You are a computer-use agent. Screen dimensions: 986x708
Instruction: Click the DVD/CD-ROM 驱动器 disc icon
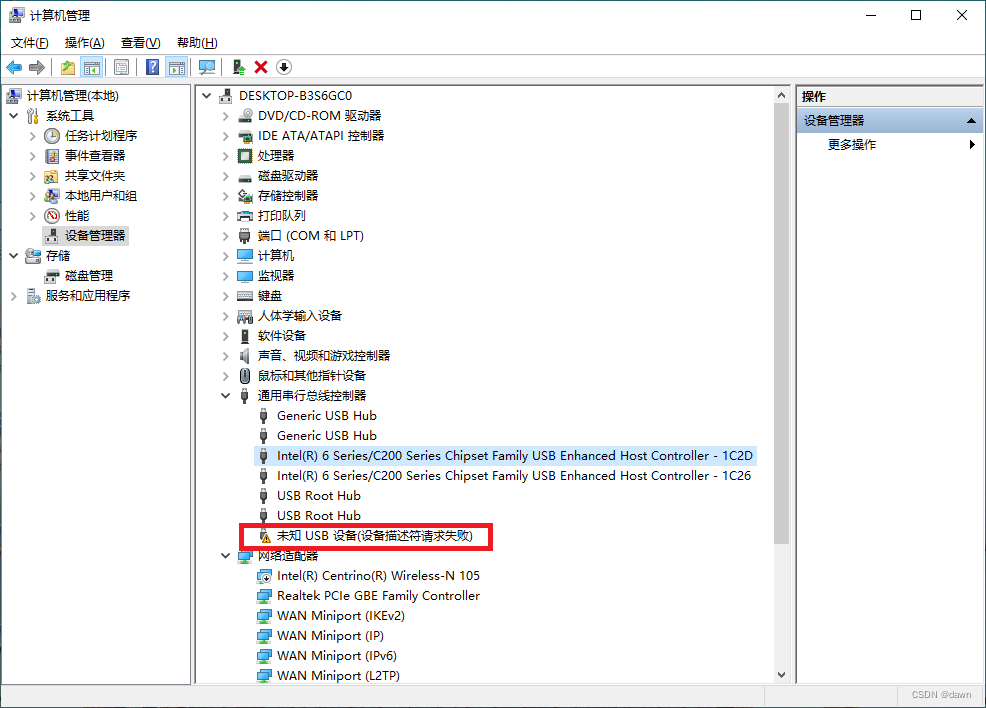coord(245,116)
